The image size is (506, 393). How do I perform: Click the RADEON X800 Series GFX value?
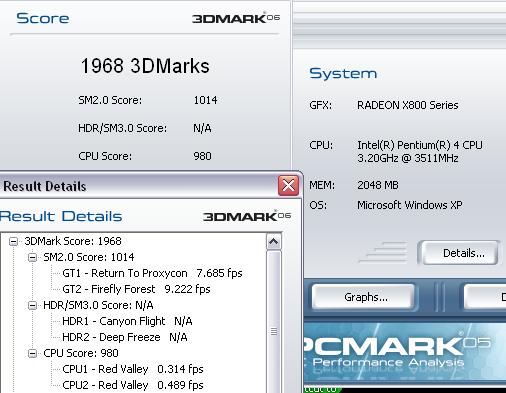pos(408,105)
